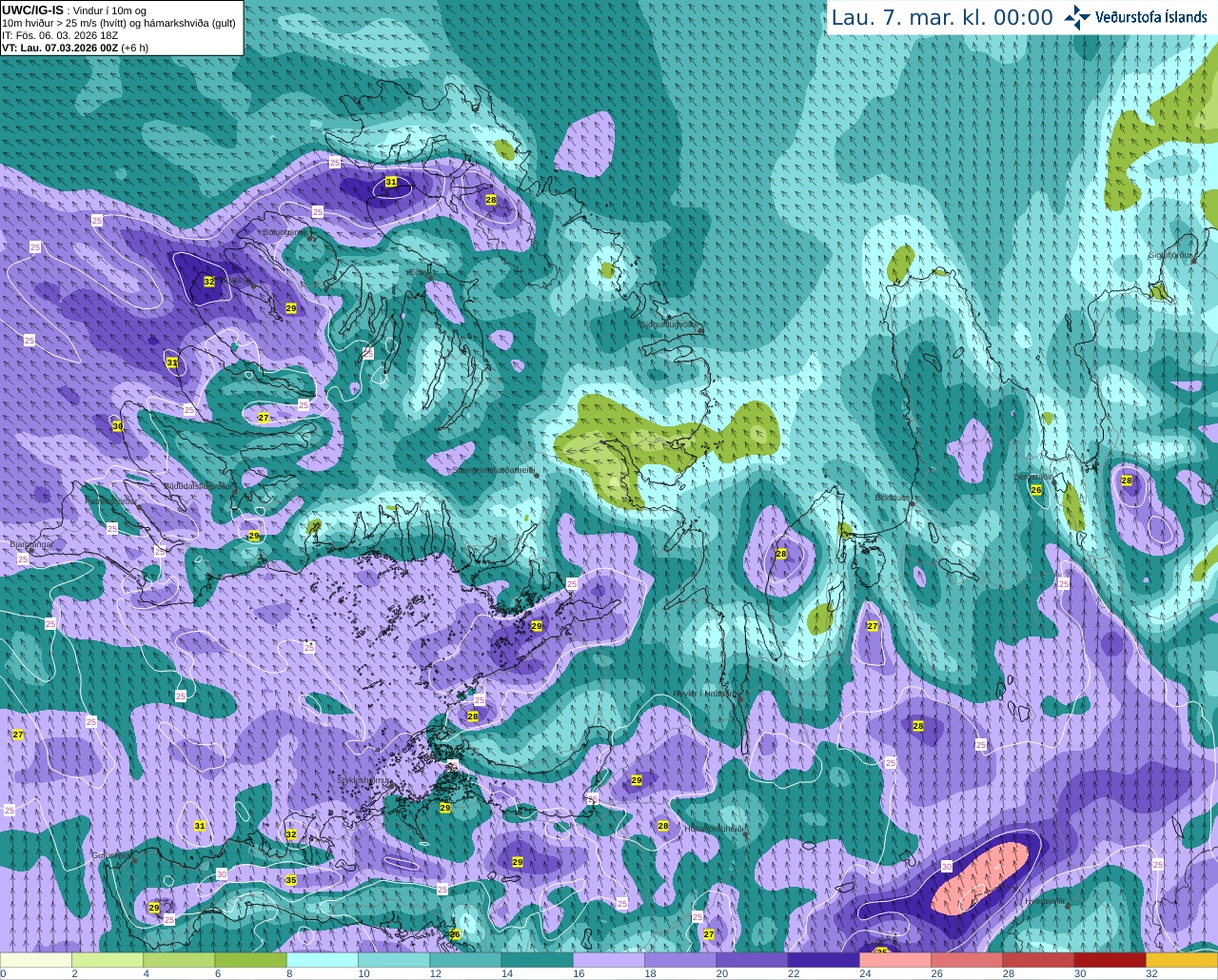Pick the 16–18 light lavender legend swatch

pyautogui.click(x=609, y=960)
